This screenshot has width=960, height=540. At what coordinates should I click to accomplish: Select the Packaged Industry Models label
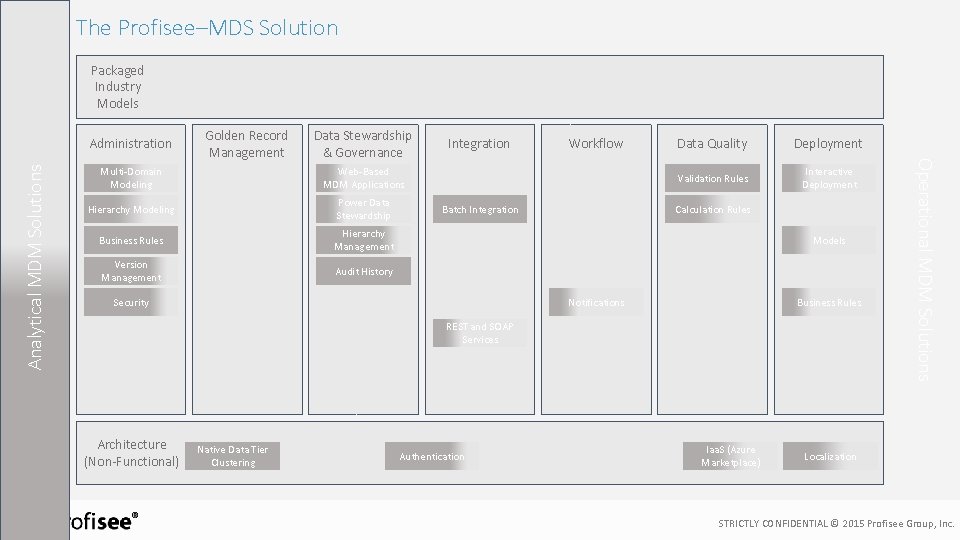[x=118, y=87]
